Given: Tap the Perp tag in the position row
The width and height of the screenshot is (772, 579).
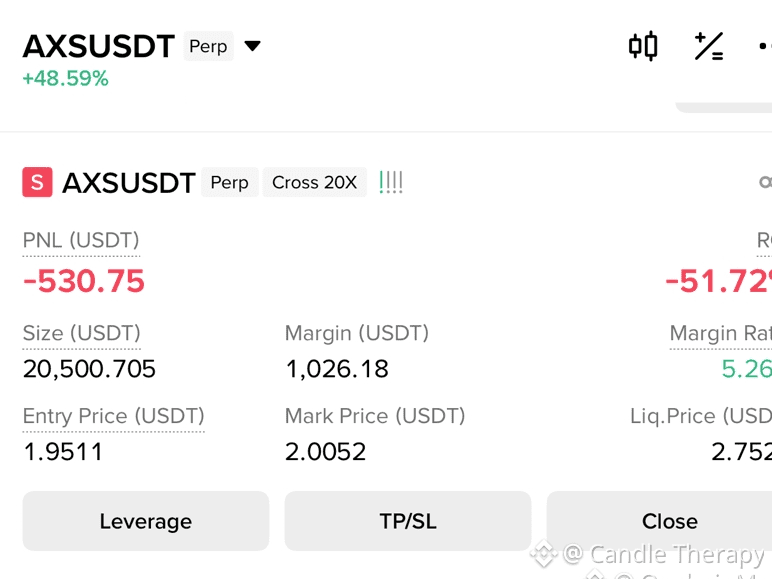Looking at the screenshot, I should click(229, 182).
